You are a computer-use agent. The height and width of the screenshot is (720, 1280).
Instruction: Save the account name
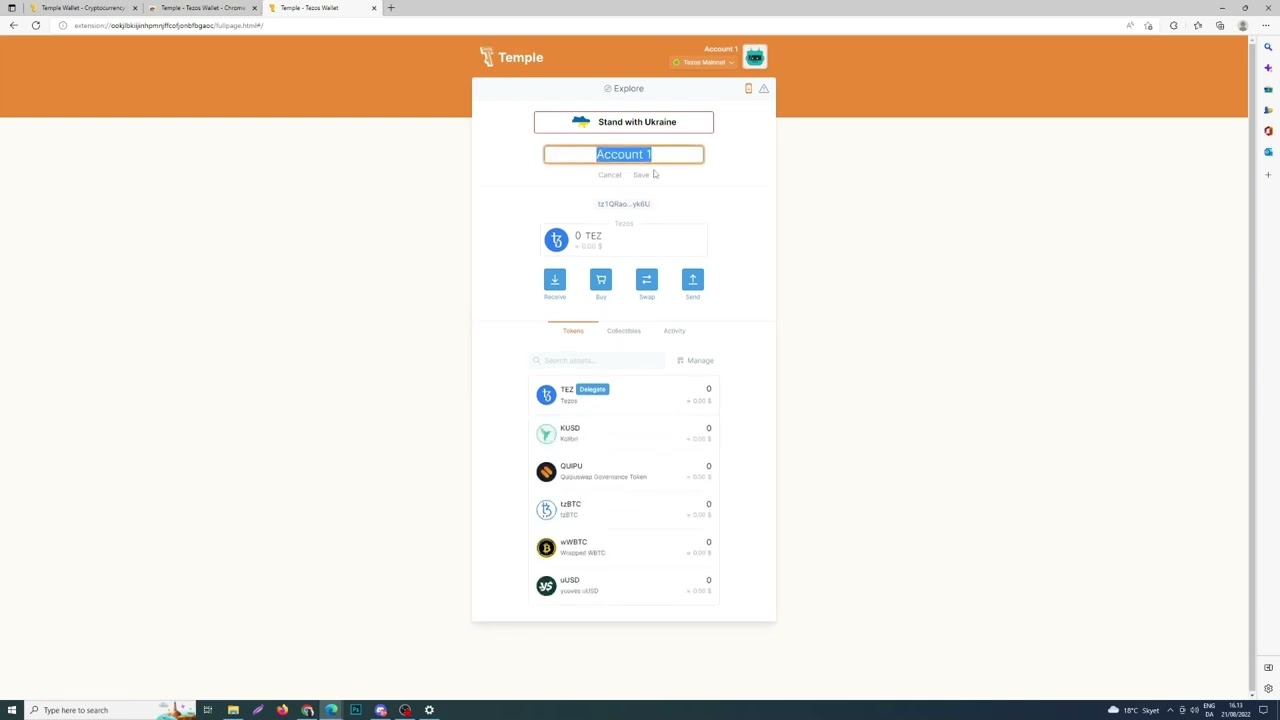pyautogui.click(x=641, y=175)
